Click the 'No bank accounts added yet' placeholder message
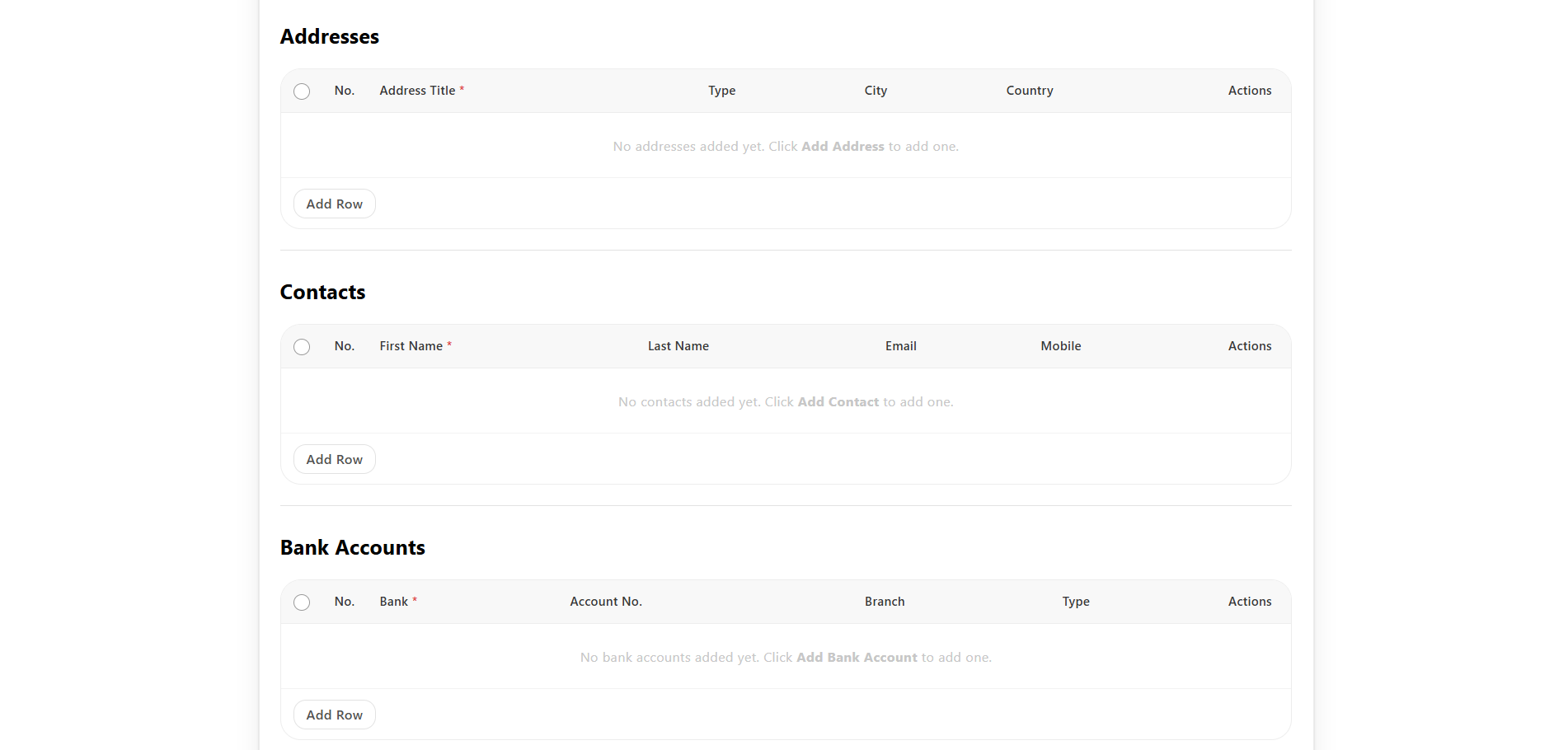 click(x=786, y=657)
